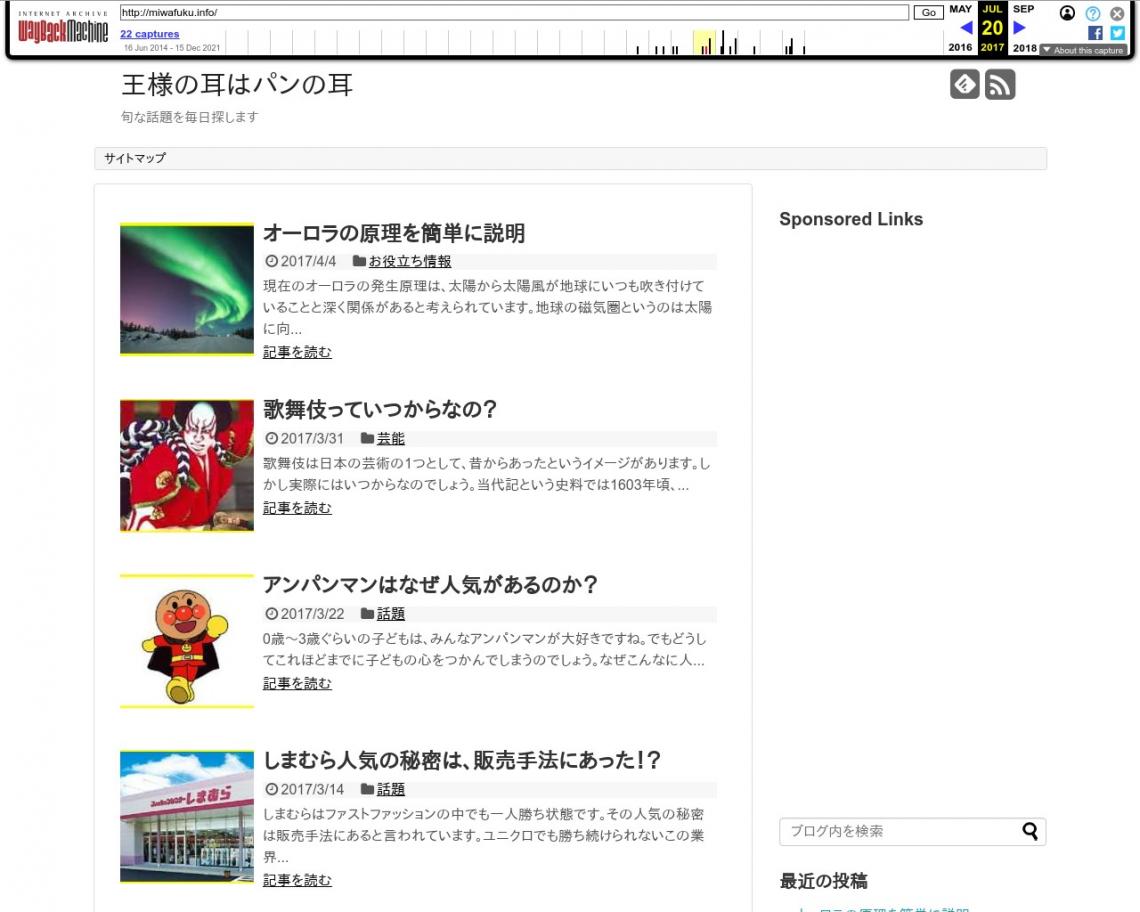Viewport: 1140px width, 912px height.
Task: Open the Wayback help icon
Action: coord(1093,13)
